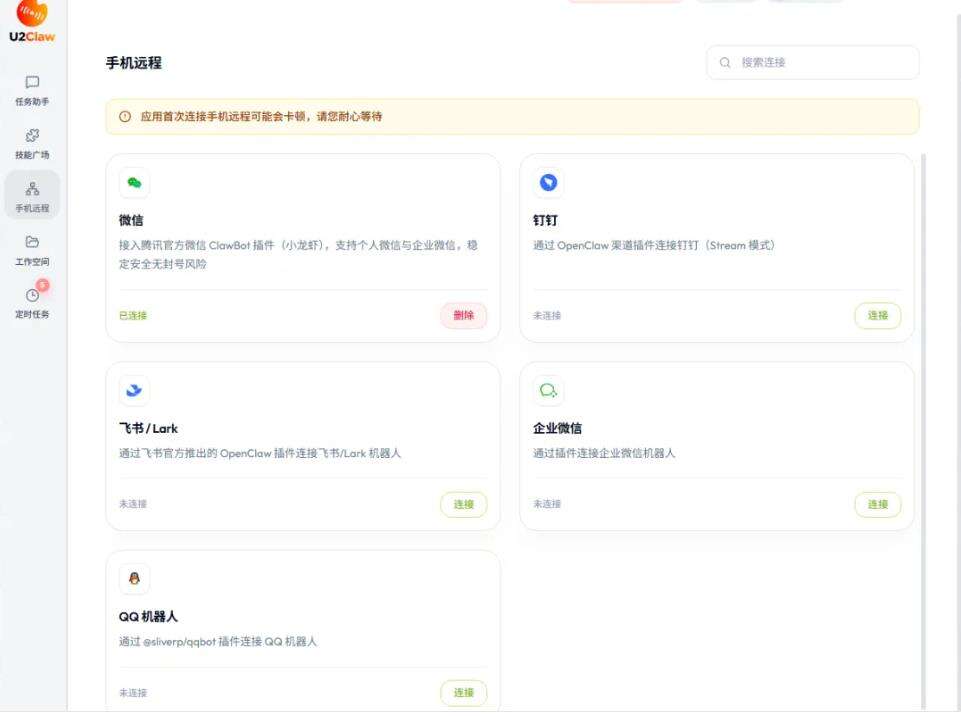961x718 pixels.
Task: Click the yellow first-connection warning banner
Action: [510, 117]
